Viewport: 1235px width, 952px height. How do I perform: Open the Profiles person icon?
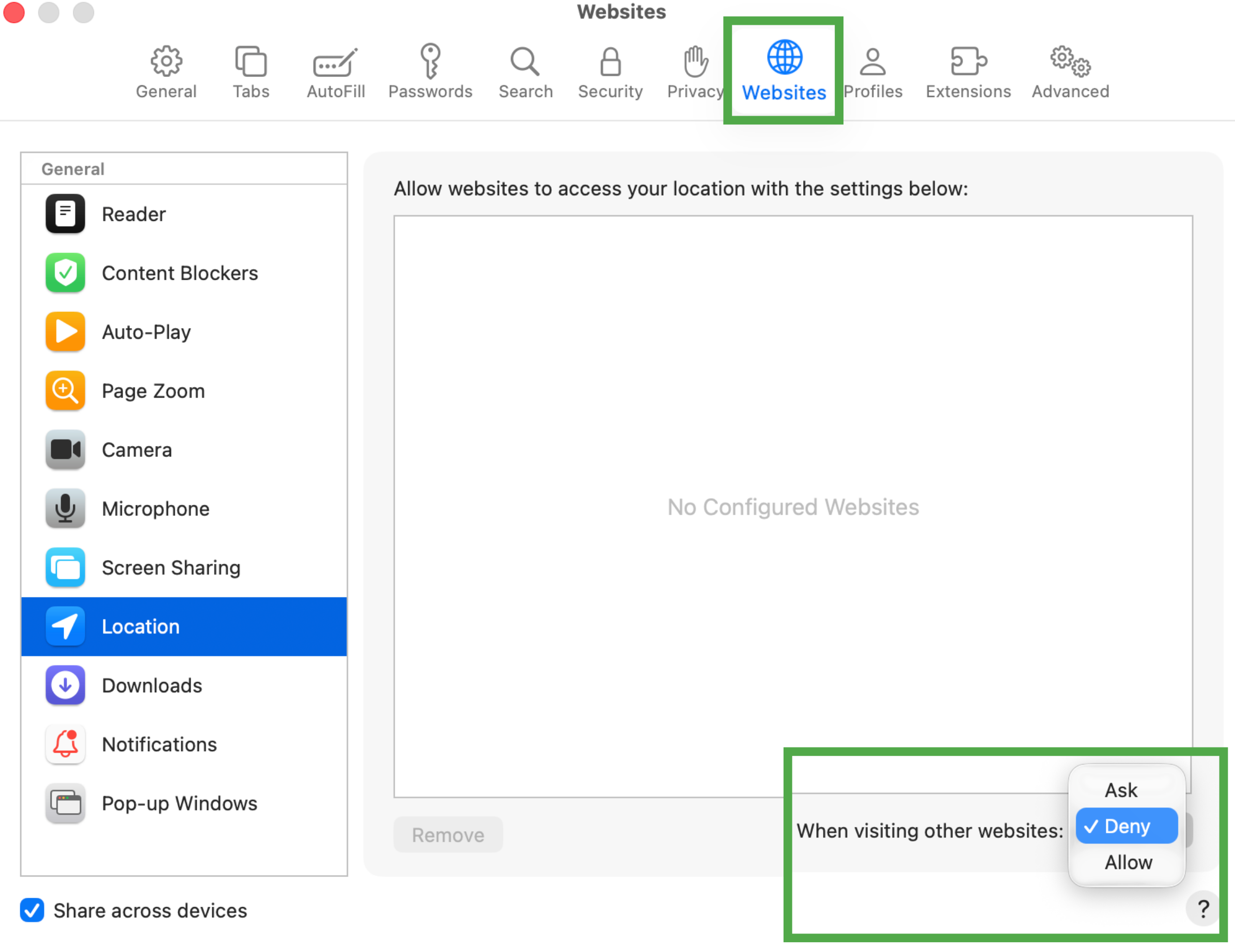tap(872, 61)
